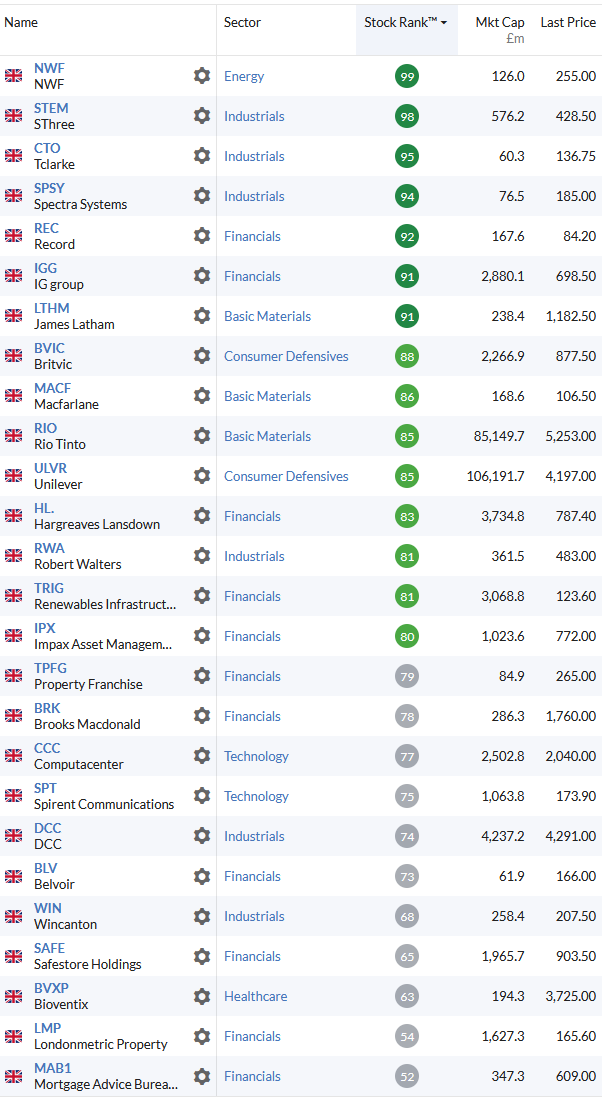Click the gear icon for Record
602x1103 pixels.
[x=202, y=236]
